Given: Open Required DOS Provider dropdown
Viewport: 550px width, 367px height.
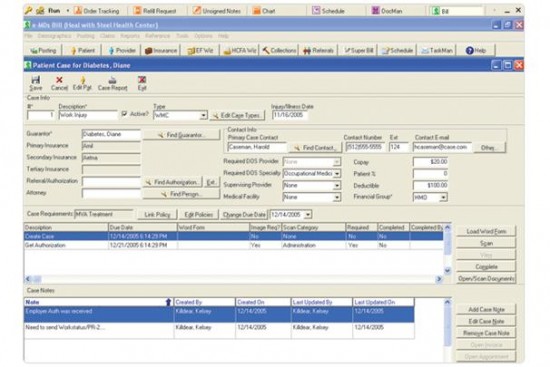Looking at the screenshot, I should (337, 162).
